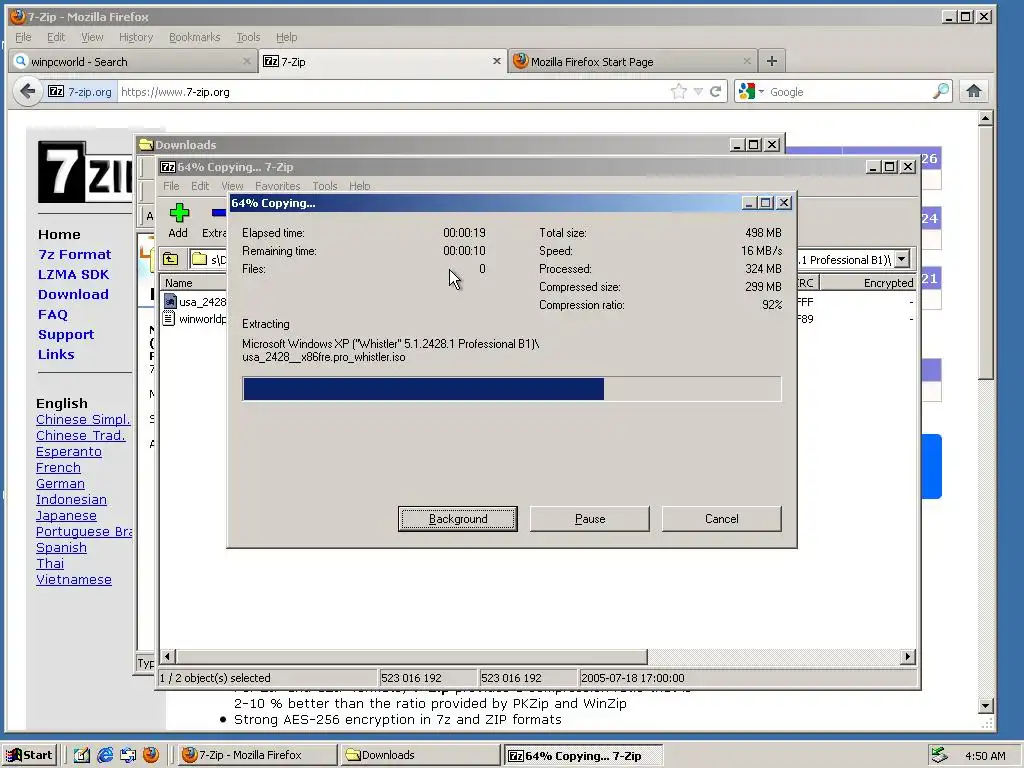Click the Google search input field
Viewport: 1024px width, 768px height.
coord(849,91)
